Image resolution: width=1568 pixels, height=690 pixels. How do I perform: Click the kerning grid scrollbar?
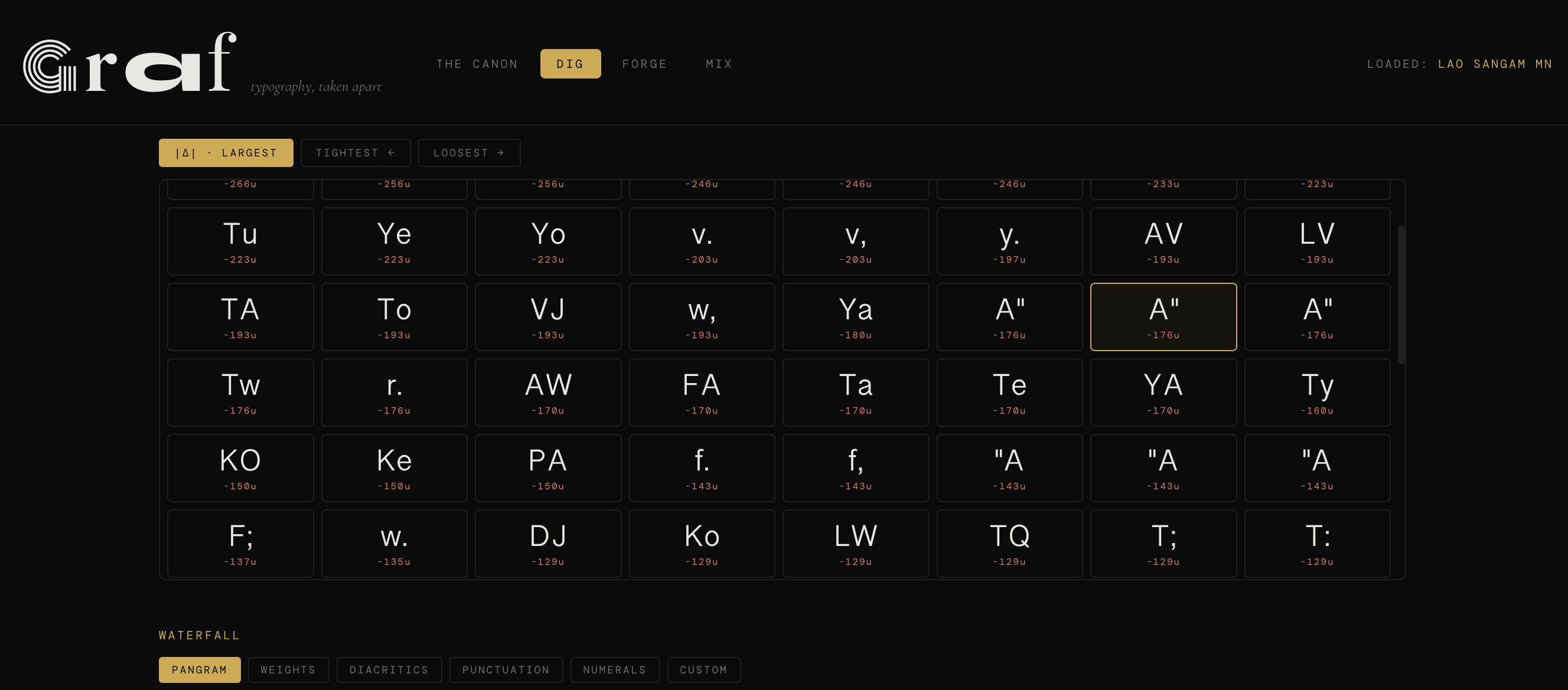coord(1401,295)
